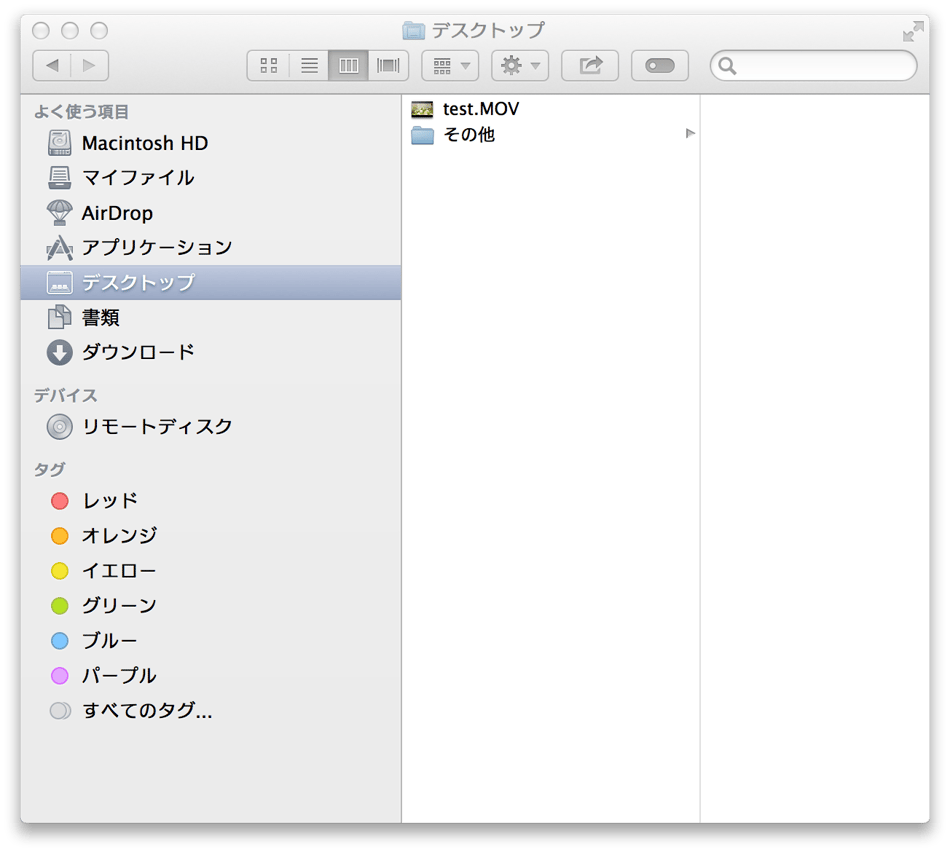Open the item arrangement dropdown
This screenshot has height=852, width=950.
click(450, 66)
